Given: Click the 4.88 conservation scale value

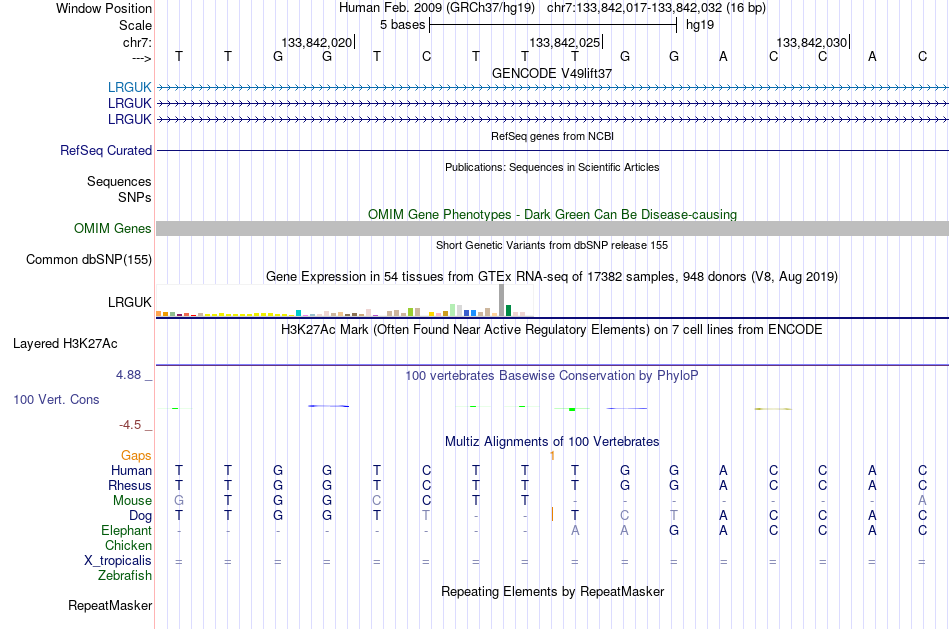Looking at the screenshot, I should point(128,374).
